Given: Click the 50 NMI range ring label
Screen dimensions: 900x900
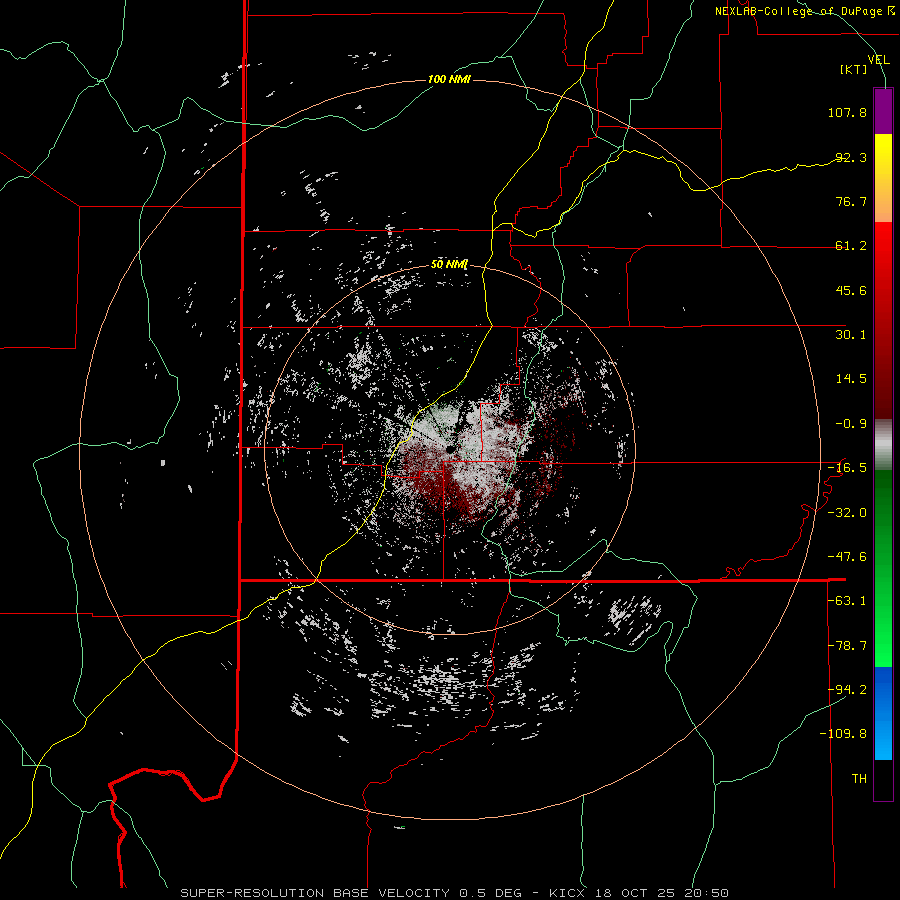Looking at the screenshot, I should [x=449, y=264].
